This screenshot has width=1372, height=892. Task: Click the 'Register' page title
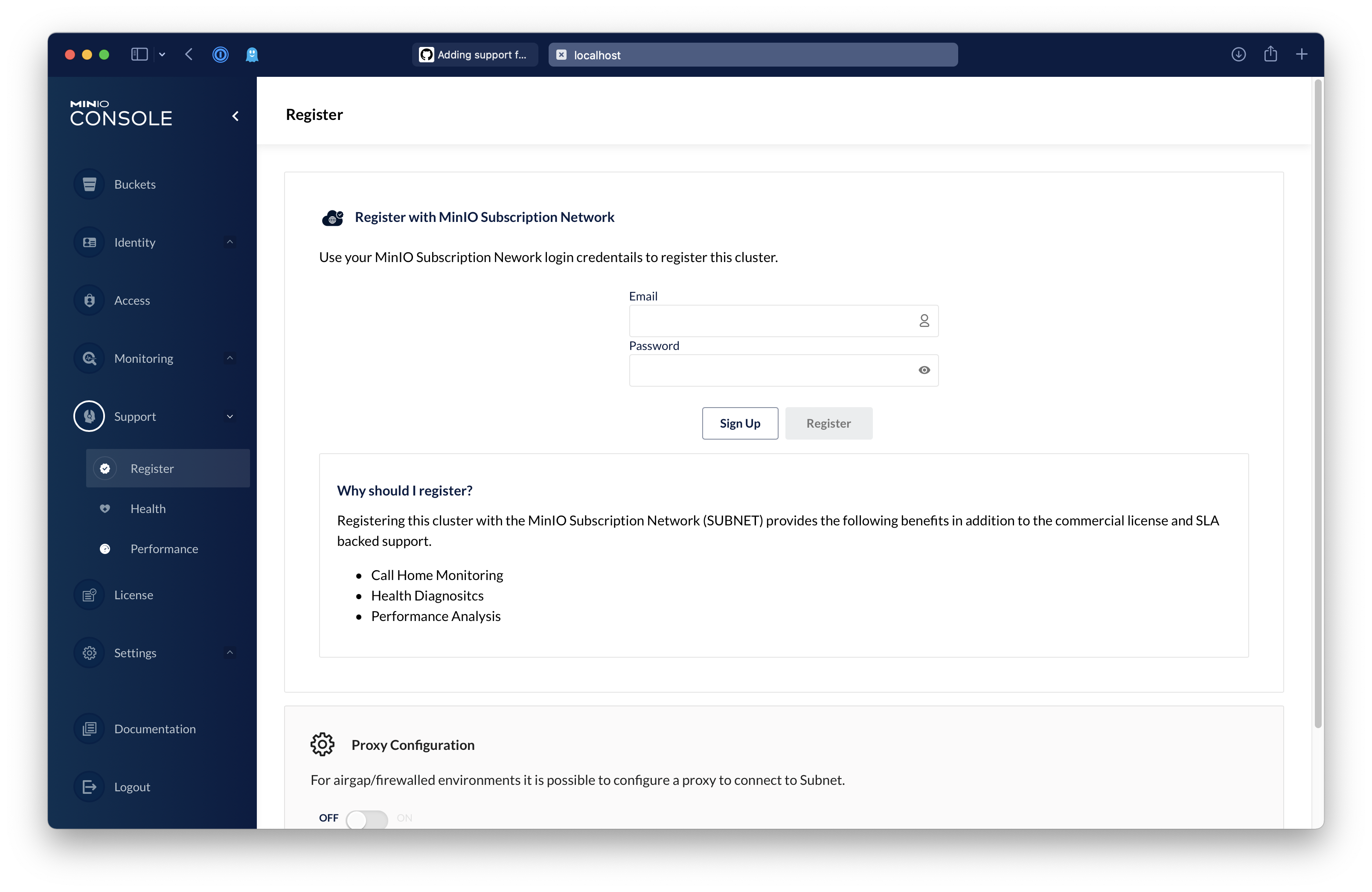tap(314, 115)
